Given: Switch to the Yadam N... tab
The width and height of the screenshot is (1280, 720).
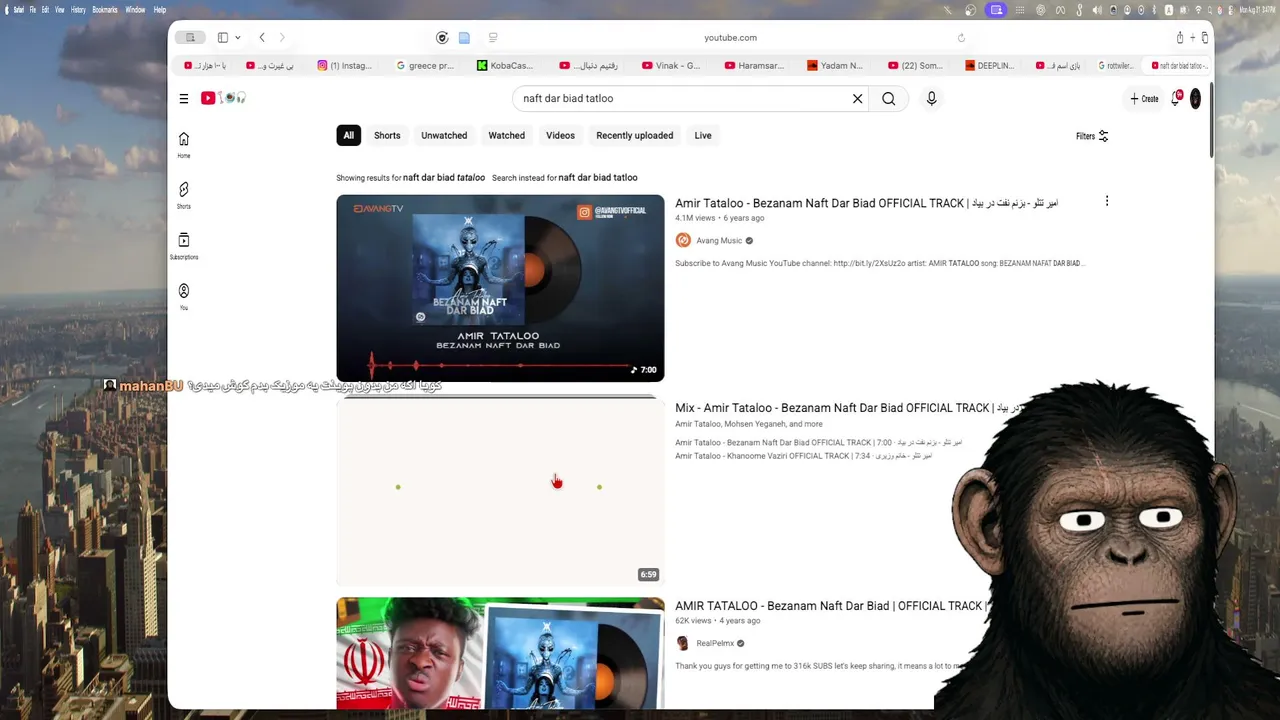Looking at the screenshot, I should point(835,66).
